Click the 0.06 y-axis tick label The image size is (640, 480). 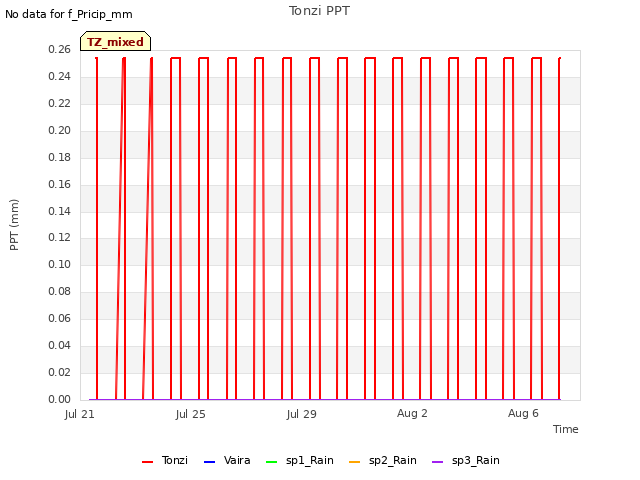[60, 318]
